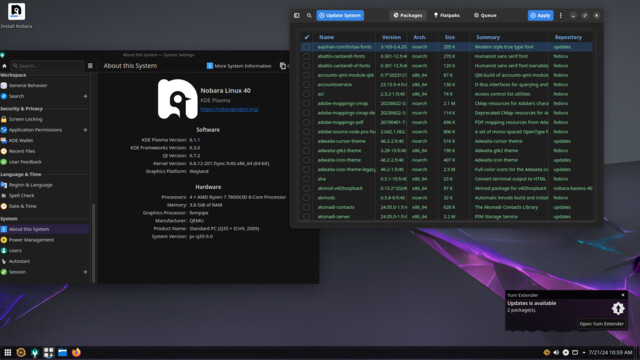Click More System Information button
The width and height of the screenshot is (640, 360).
pos(239,66)
